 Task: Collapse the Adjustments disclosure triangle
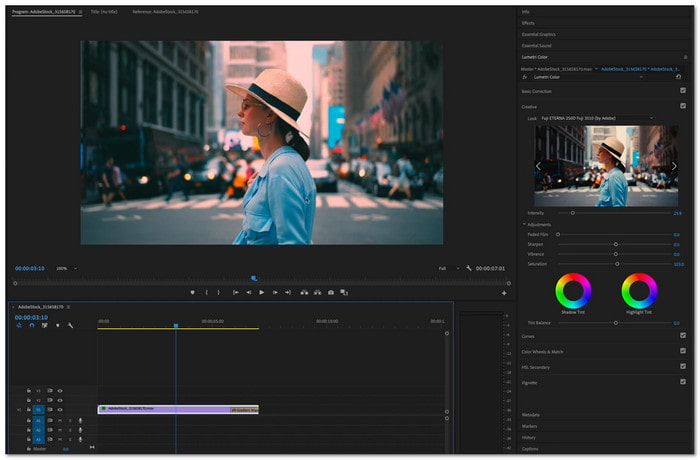[x=525, y=224]
